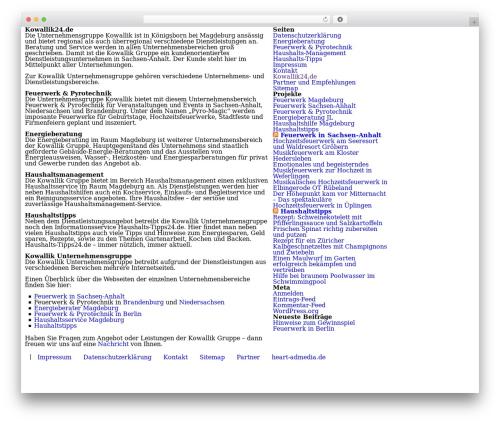Open Kontakt link in footer

[175, 357]
